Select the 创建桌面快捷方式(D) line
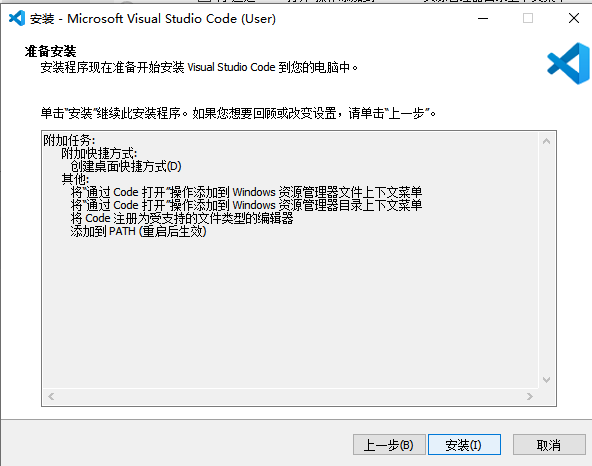 point(126,166)
